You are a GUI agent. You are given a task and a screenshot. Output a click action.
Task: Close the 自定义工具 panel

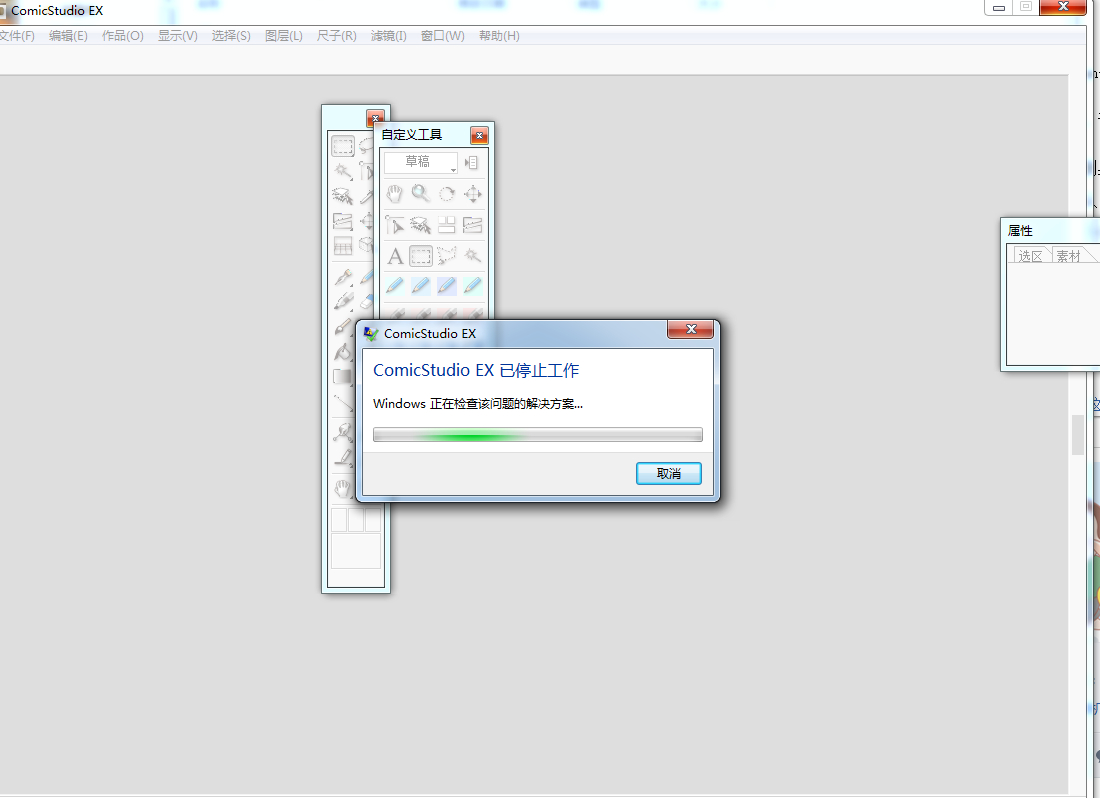click(x=479, y=135)
